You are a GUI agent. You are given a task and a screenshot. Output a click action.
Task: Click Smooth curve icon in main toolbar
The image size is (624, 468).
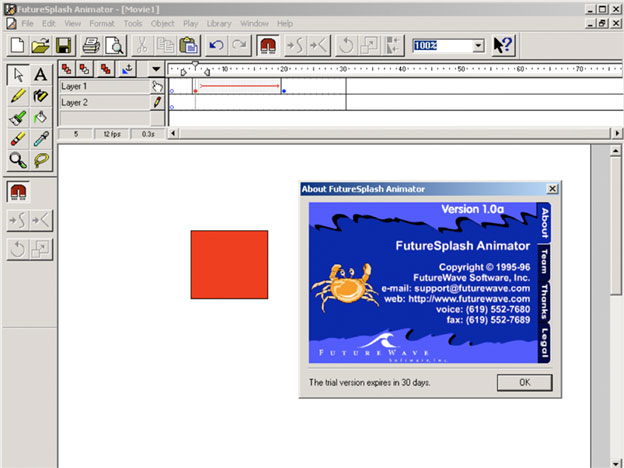pyautogui.click(x=296, y=45)
